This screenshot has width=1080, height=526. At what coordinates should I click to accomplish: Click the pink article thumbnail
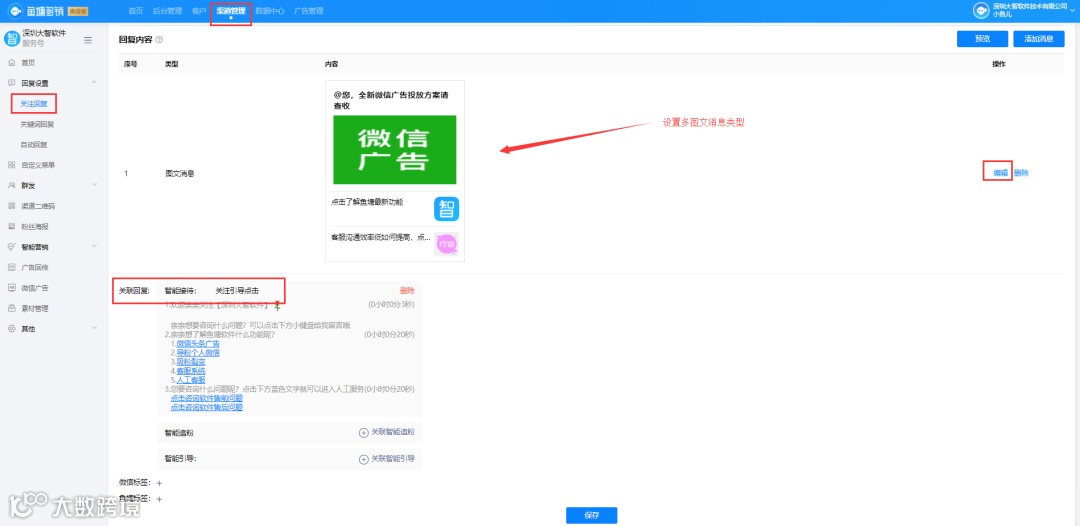click(x=446, y=244)
